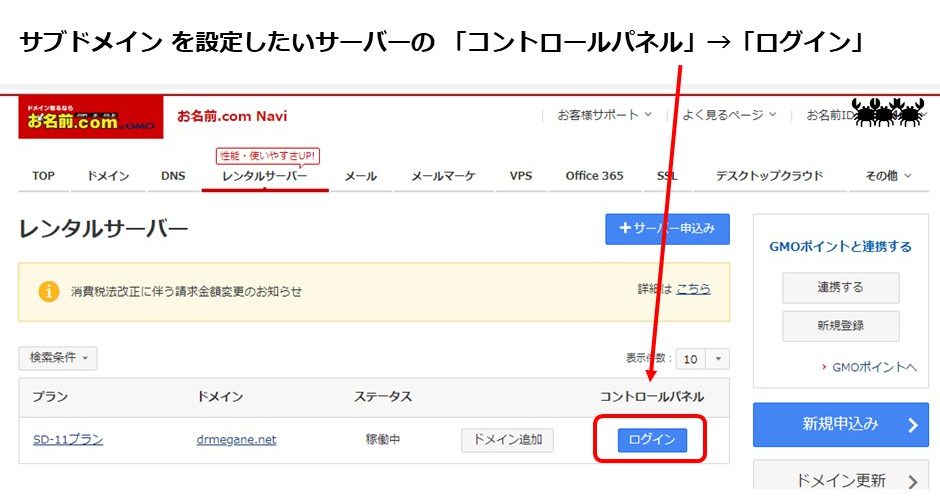The height and width of the screenshot is (504, 940).
Task: Select デスクトップクラウド tab
Action: (x=769, y=176)
